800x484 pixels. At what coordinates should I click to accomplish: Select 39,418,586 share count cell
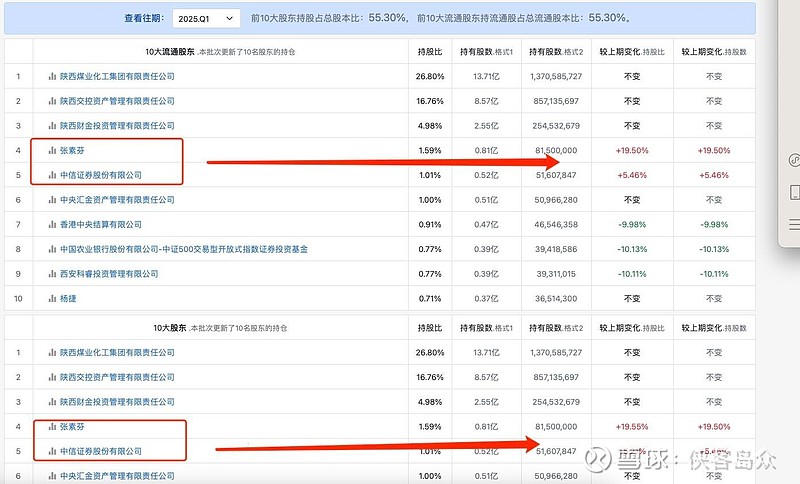(556, 249)
